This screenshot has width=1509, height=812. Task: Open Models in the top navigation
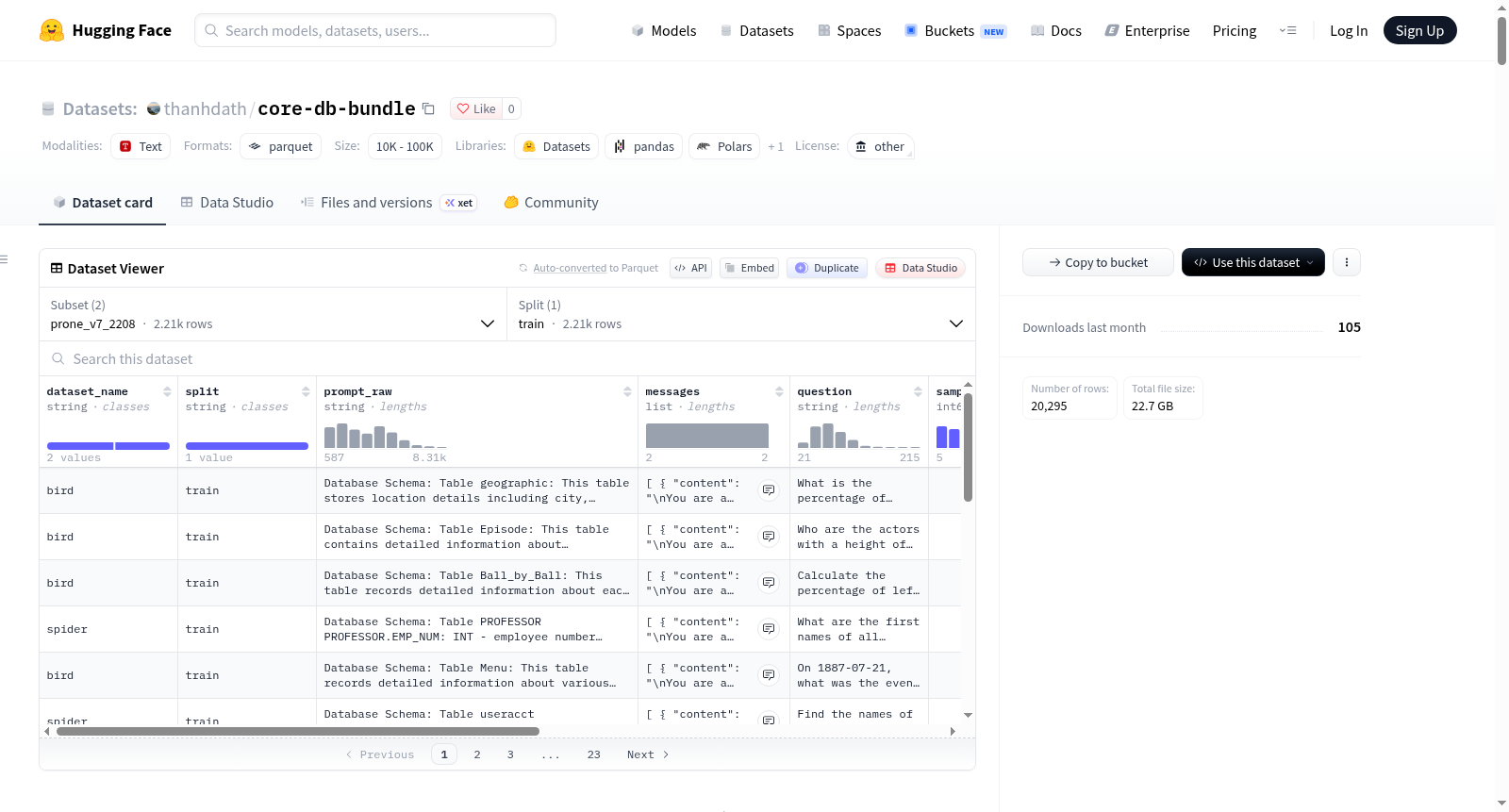click(664, 30)
